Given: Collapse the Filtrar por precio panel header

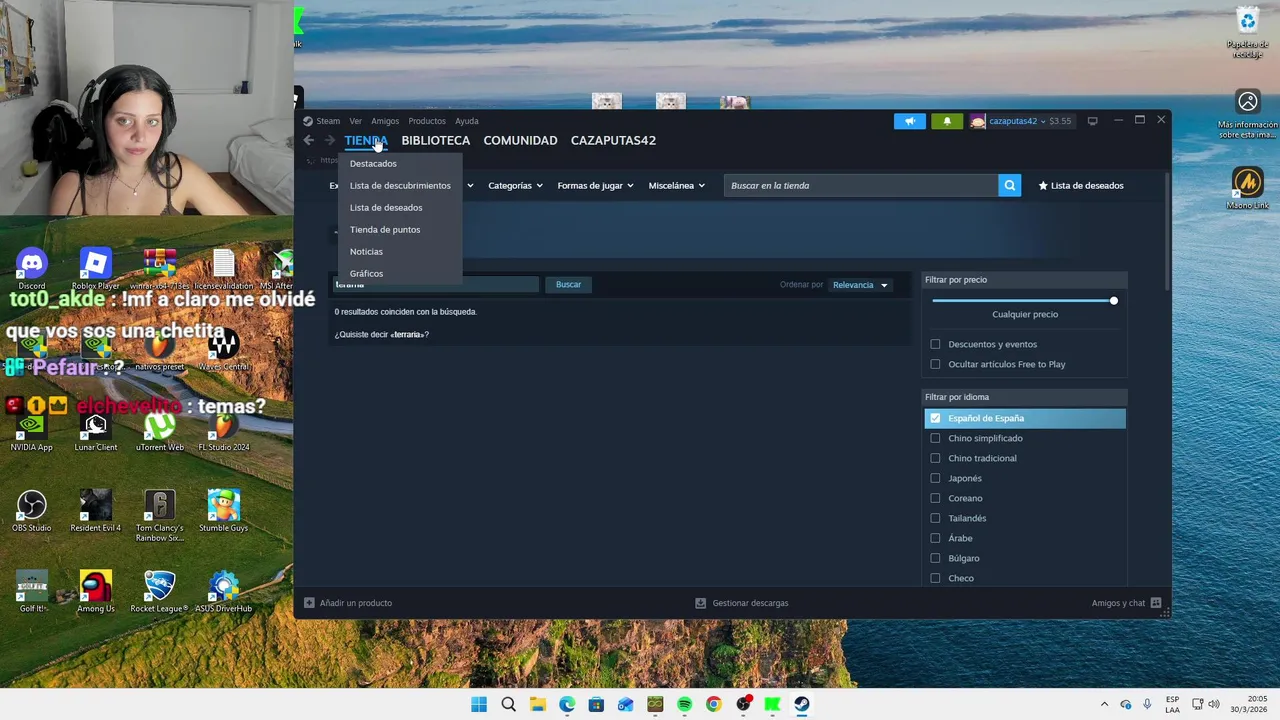Looking at the screenshot, I should (x=1026, y=280).
